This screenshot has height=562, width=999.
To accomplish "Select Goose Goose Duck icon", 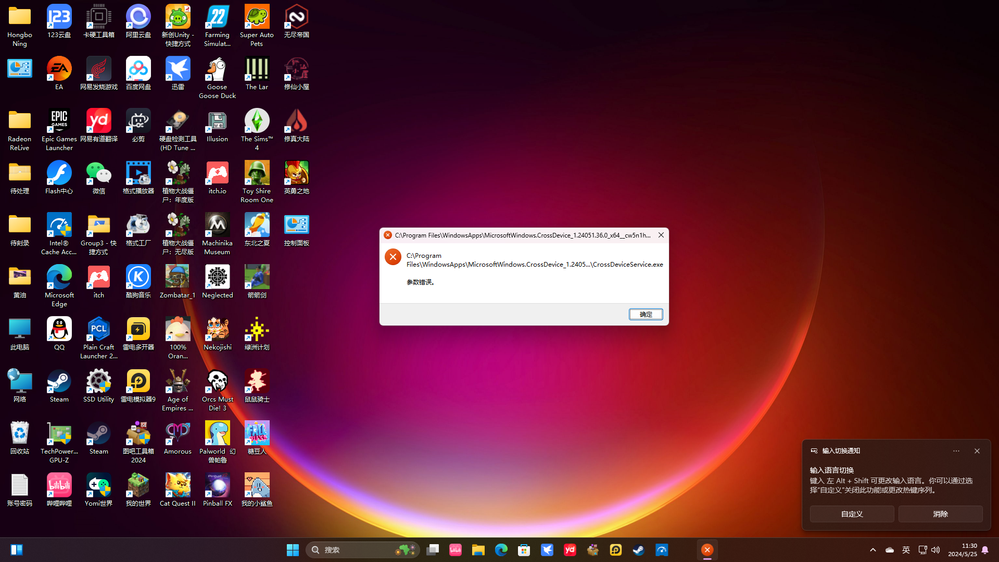I will tap(217, 78).
